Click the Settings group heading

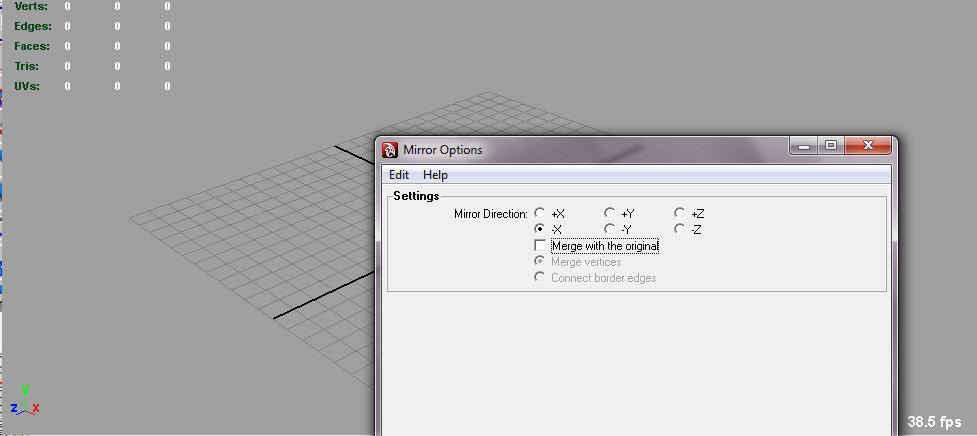[416, 196]
